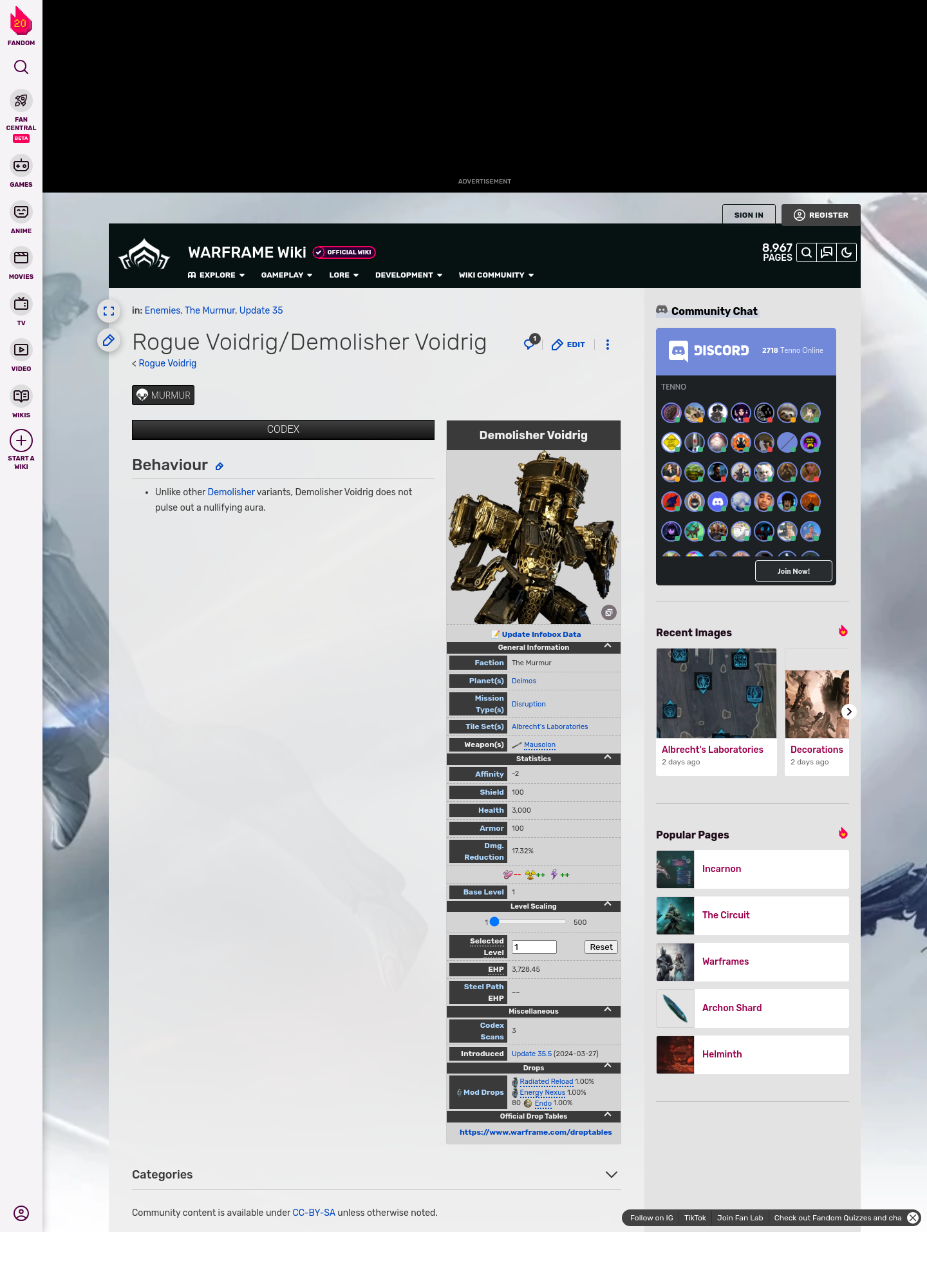This screenshot has width=927, height=1288.
Task: Expand page to full width icon
Action: 109,311
